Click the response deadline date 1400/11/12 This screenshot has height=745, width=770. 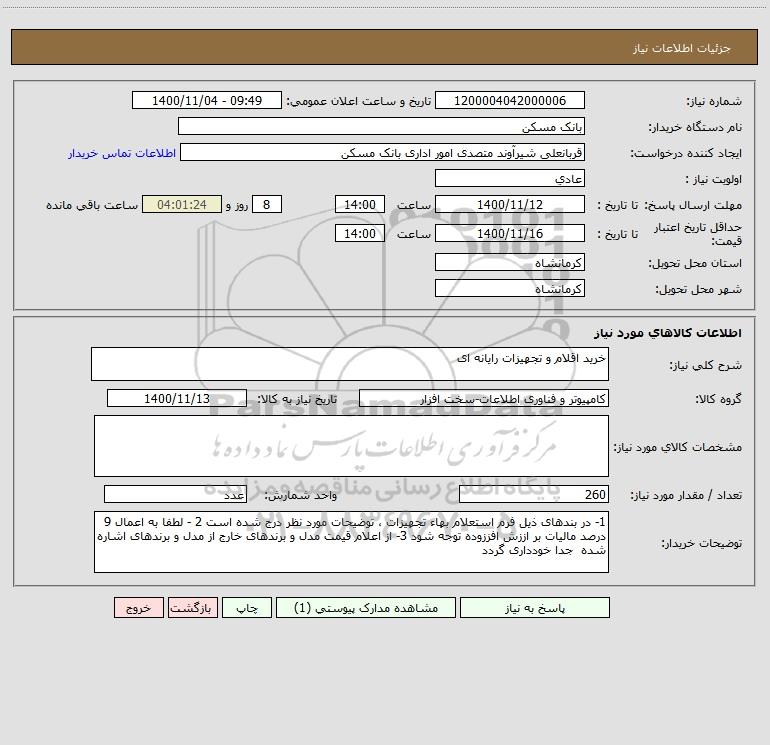(510, 204)
